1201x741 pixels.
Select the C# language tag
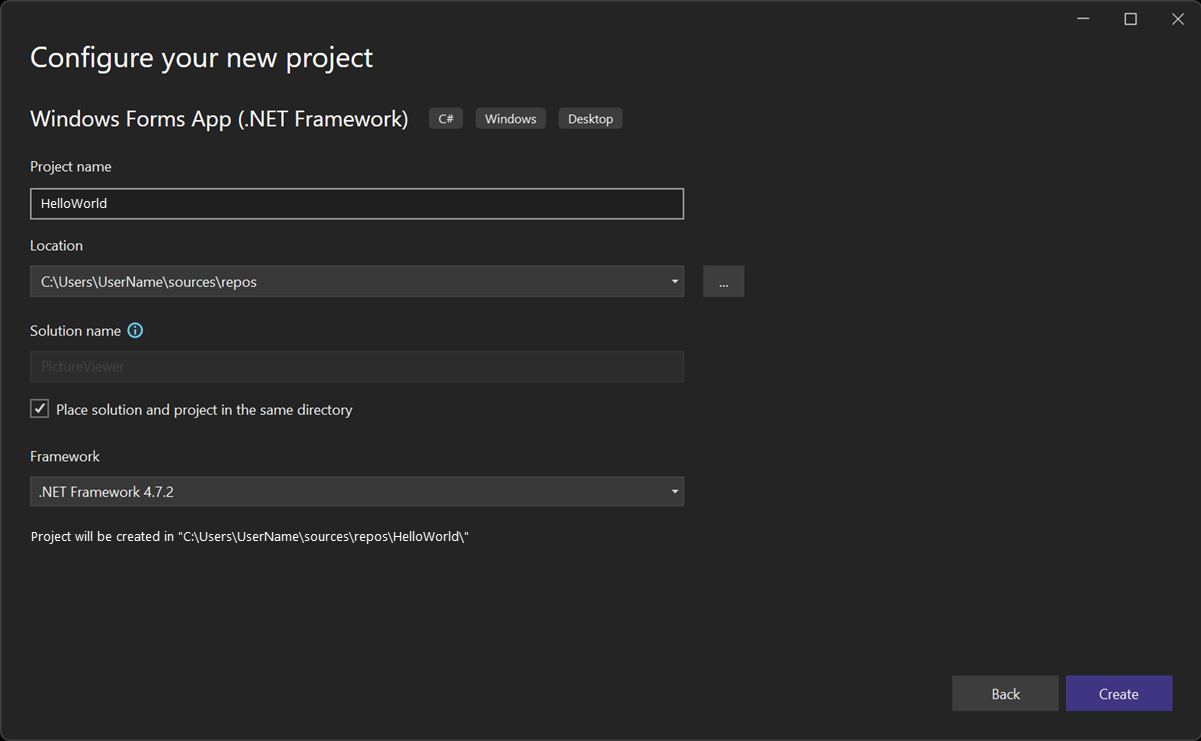coord(445,118)
